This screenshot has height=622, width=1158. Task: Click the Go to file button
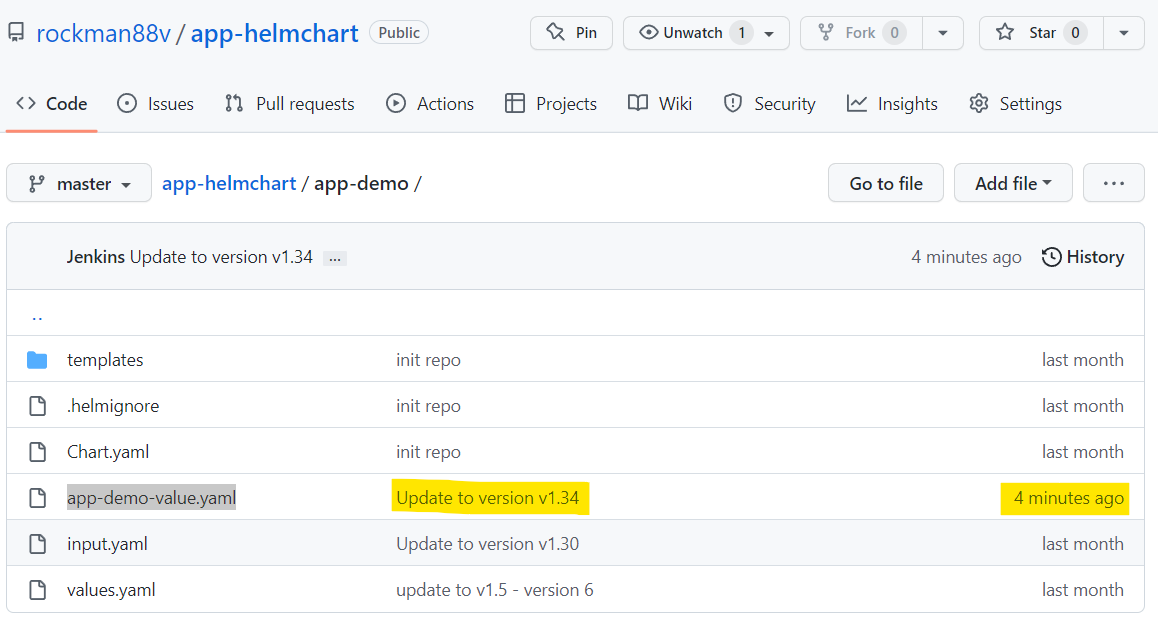885,182
